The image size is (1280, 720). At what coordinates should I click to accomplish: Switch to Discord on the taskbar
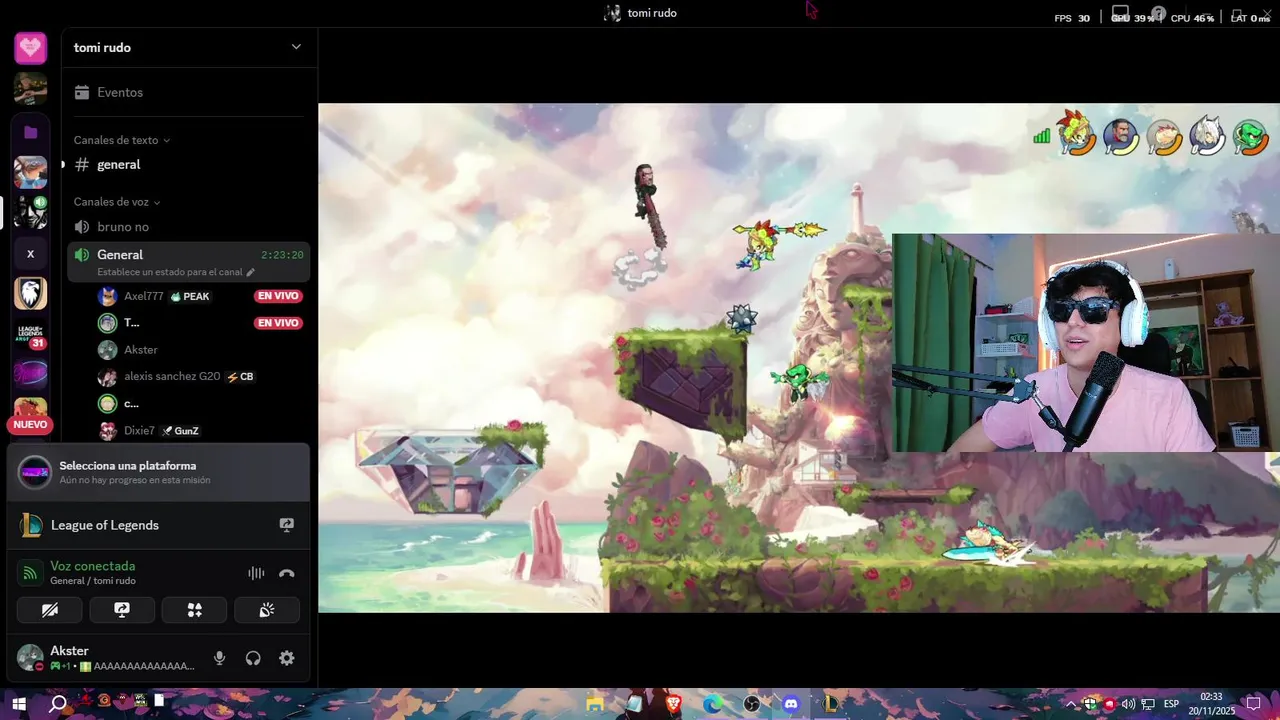pyautogui.click(x=791, y=704)
